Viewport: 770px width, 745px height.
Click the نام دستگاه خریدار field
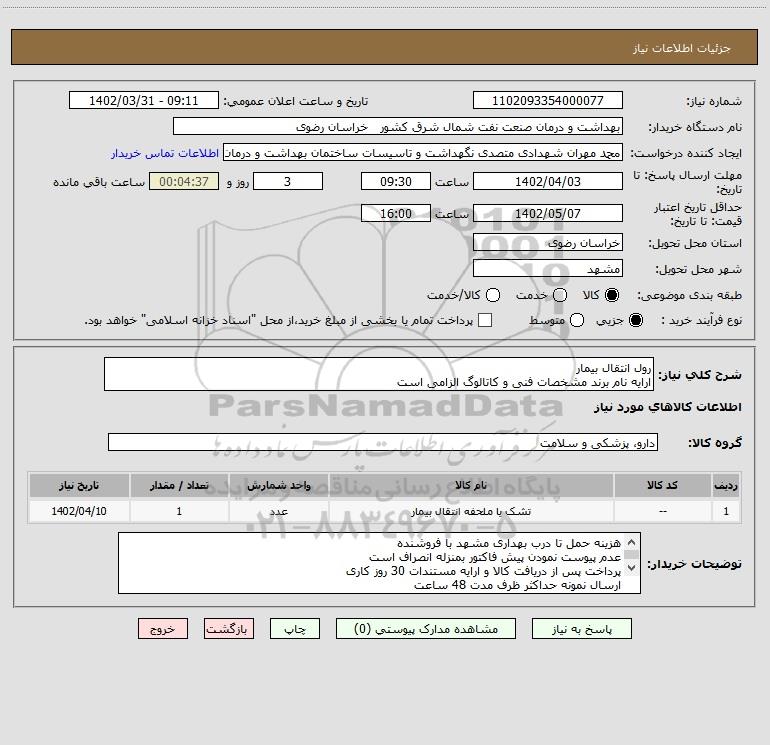click(398, 126)
